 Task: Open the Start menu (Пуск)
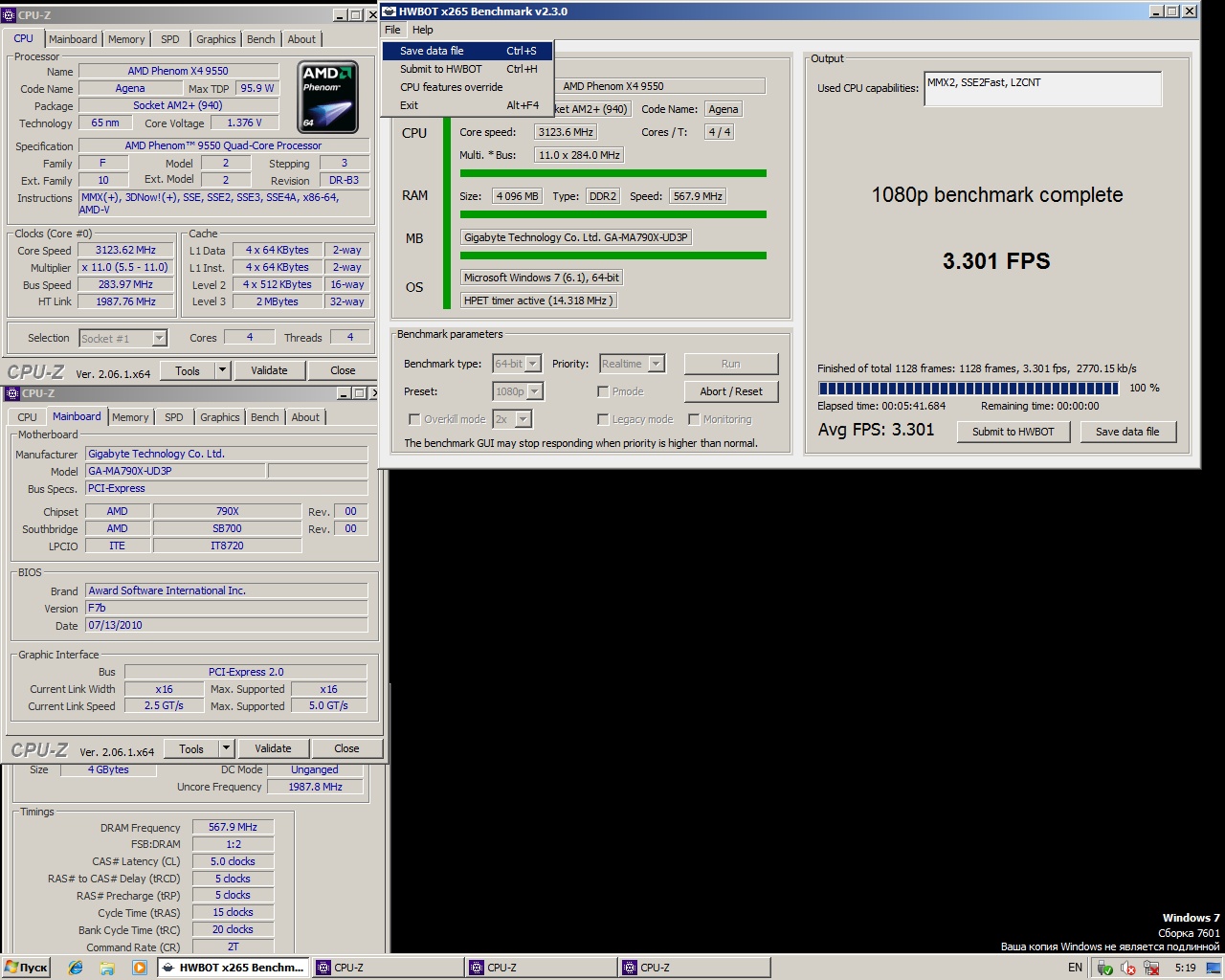[x=26, y=968]
